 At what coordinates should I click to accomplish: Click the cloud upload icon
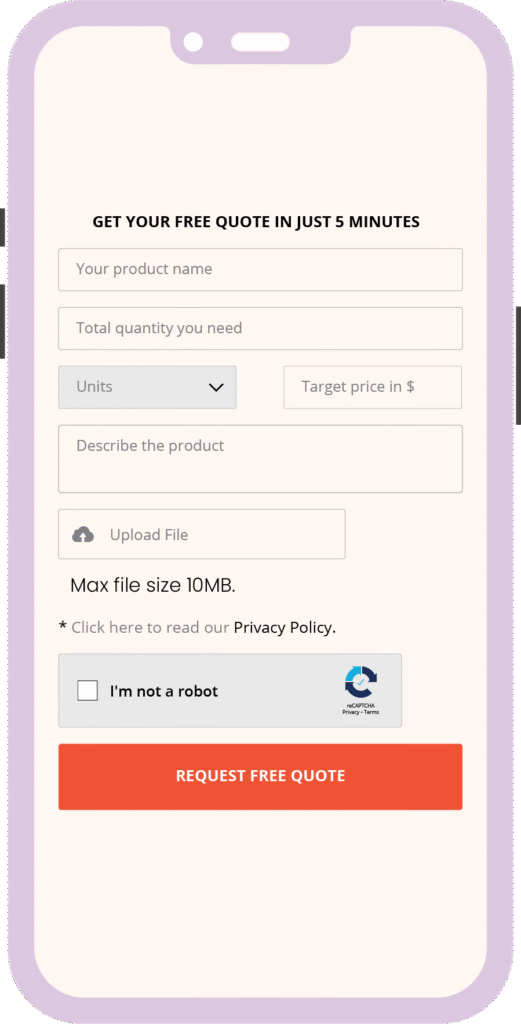click(83, 535)
